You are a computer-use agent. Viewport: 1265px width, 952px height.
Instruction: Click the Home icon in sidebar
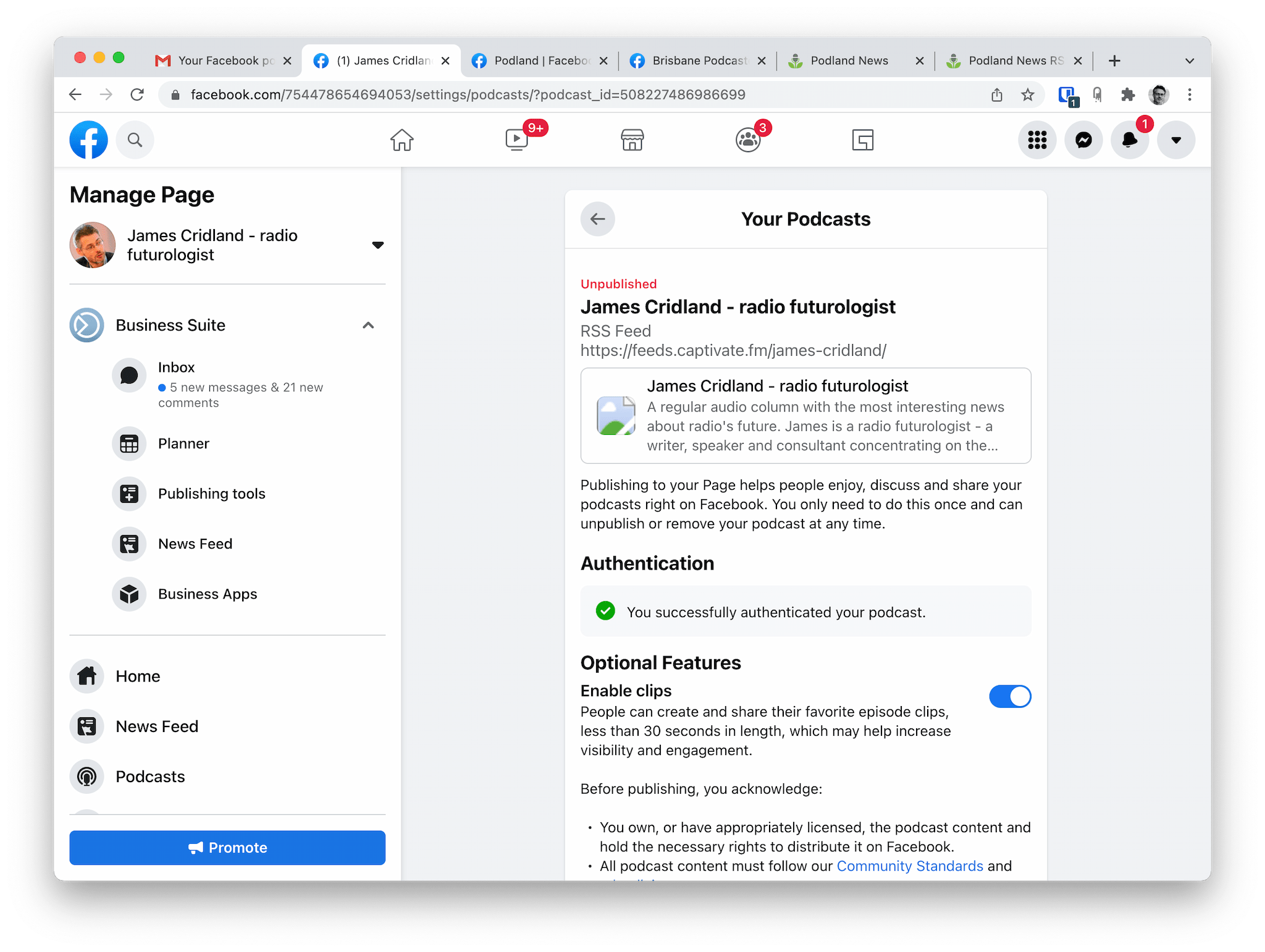coord(88,674)
